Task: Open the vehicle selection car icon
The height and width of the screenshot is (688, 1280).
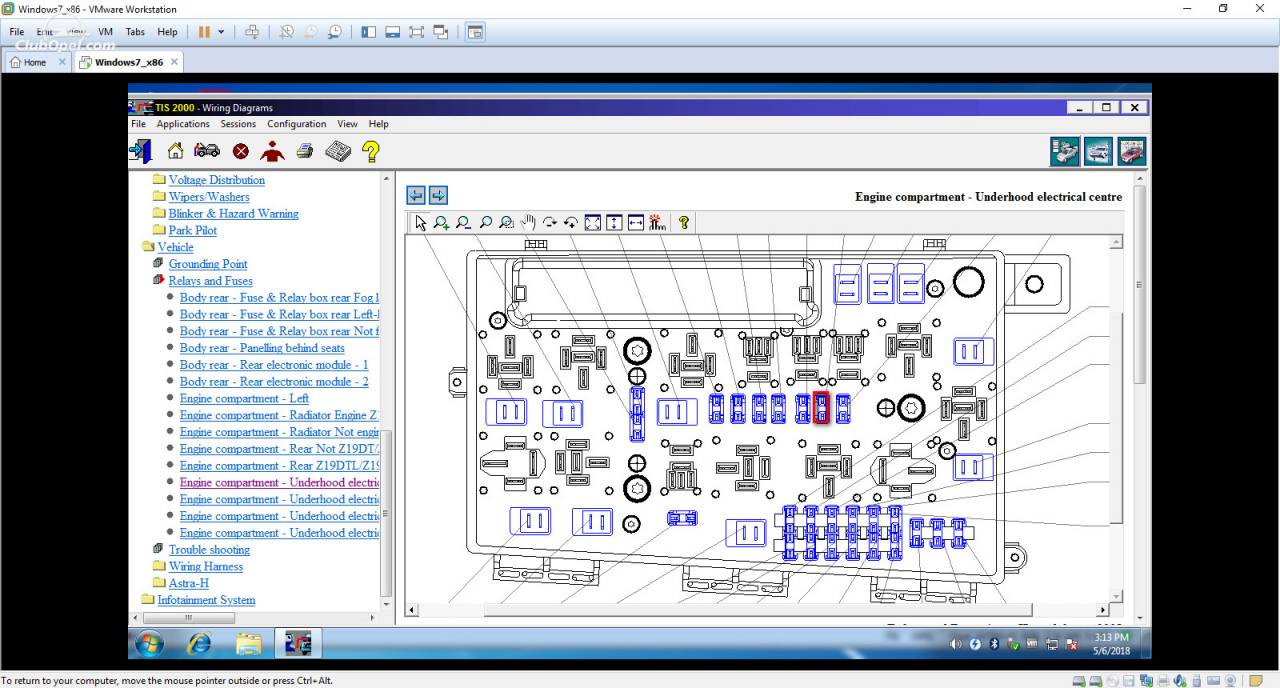Action: point(207,151)
